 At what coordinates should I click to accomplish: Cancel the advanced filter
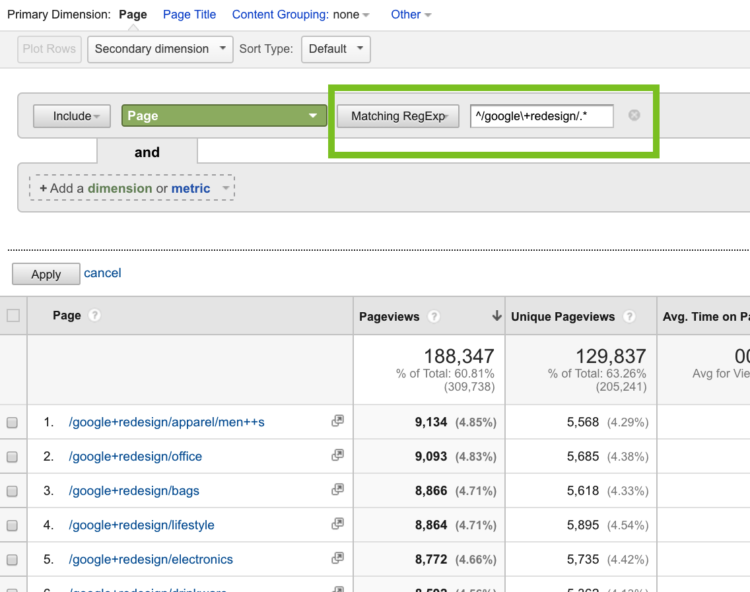tap(102, 273)
